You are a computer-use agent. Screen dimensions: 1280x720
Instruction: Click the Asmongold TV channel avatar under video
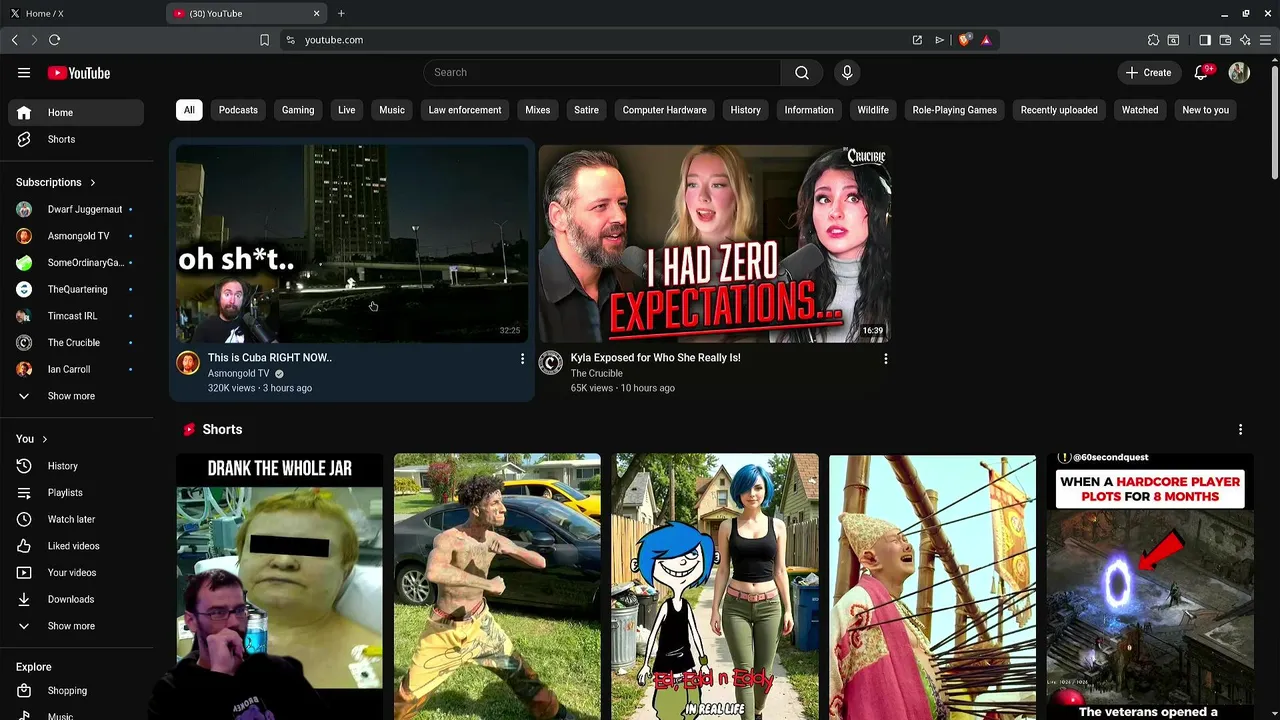pyautogui.click(x=188, y=362)
